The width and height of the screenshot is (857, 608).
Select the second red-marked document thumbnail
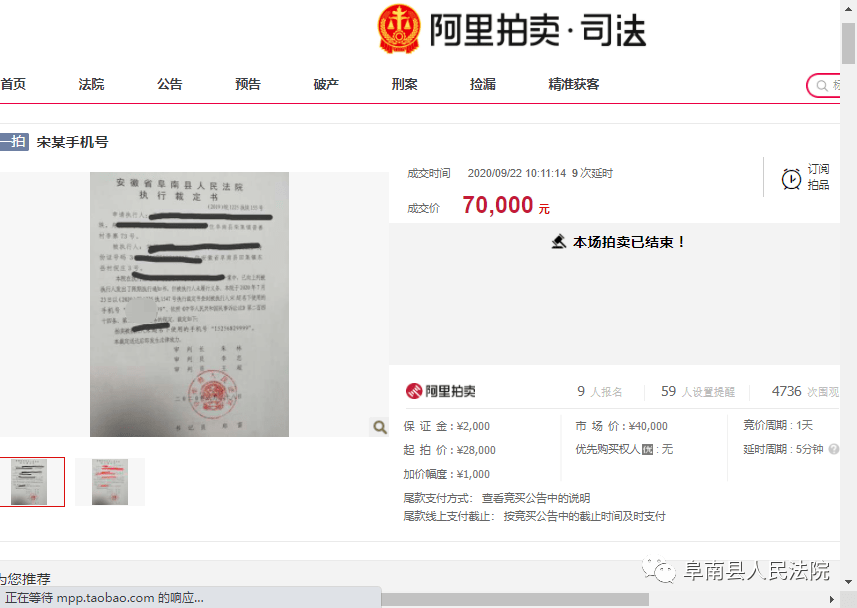click(x=110, y=482)
